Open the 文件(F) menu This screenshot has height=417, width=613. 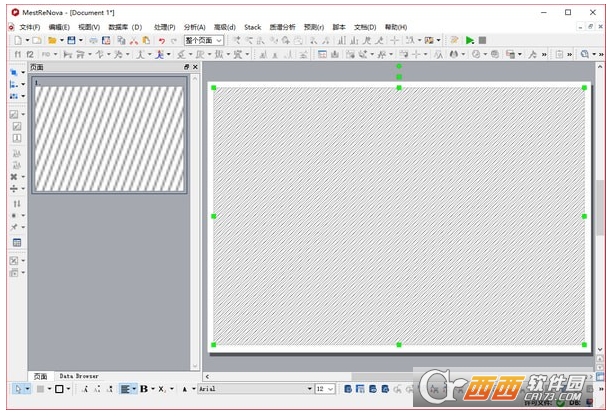(30, 27)
